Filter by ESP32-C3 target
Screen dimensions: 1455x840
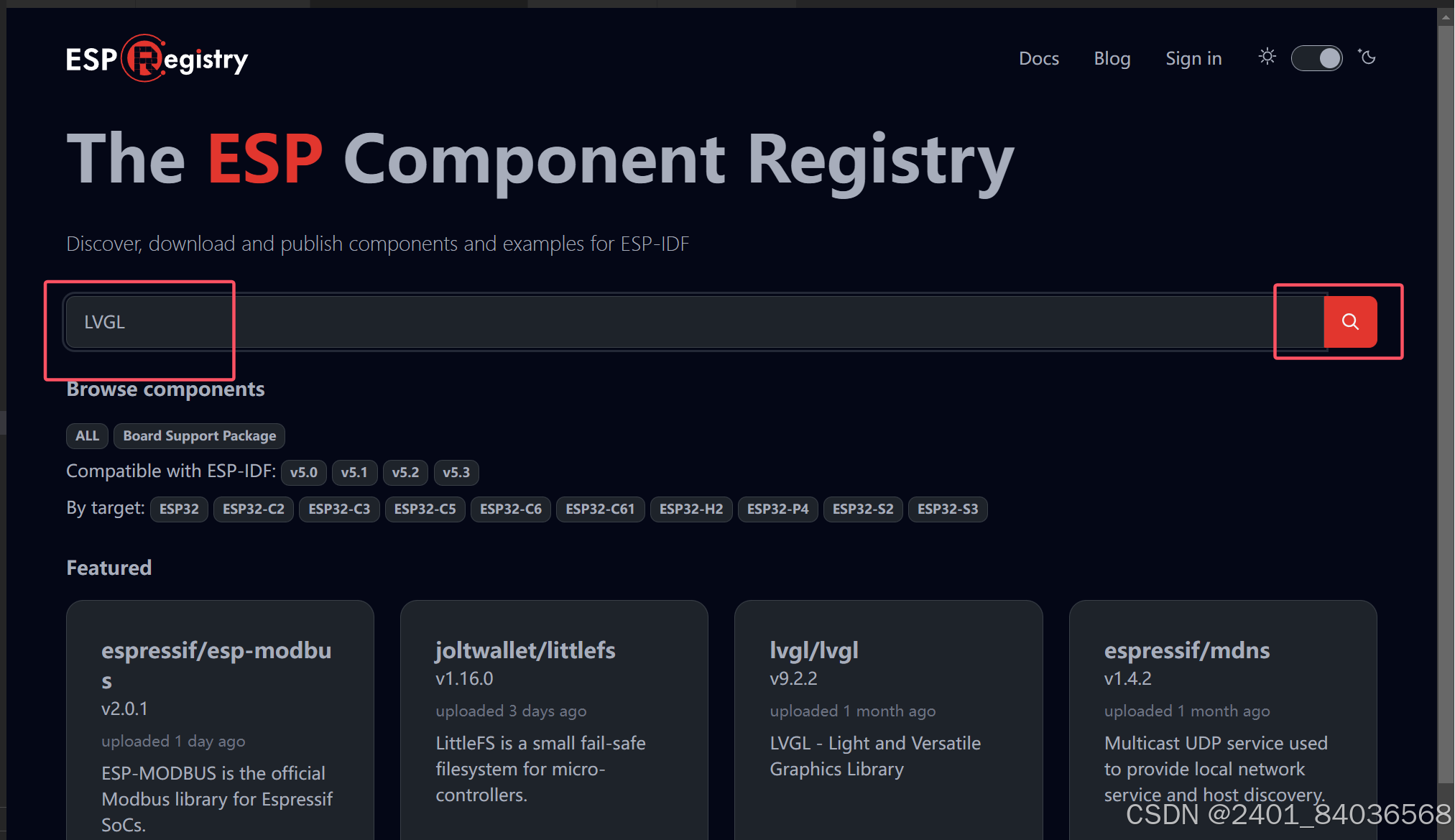pos(339,509)
